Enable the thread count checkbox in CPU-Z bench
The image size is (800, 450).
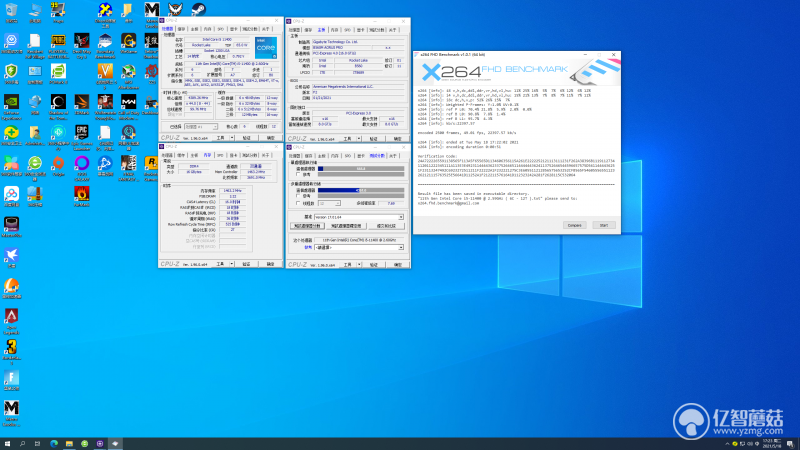point(298,203)
